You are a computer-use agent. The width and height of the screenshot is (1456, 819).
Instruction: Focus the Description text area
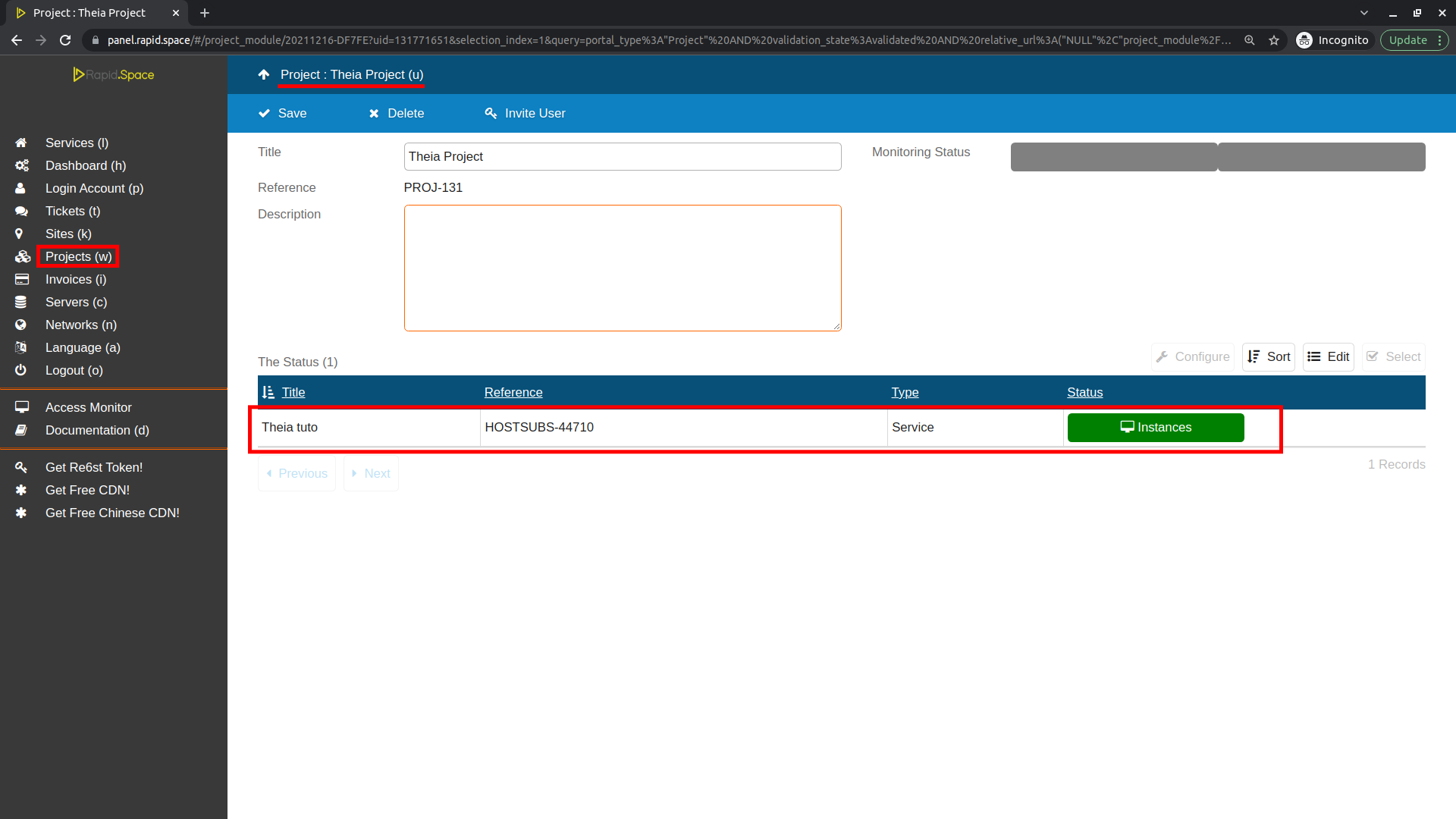point(623,268)
